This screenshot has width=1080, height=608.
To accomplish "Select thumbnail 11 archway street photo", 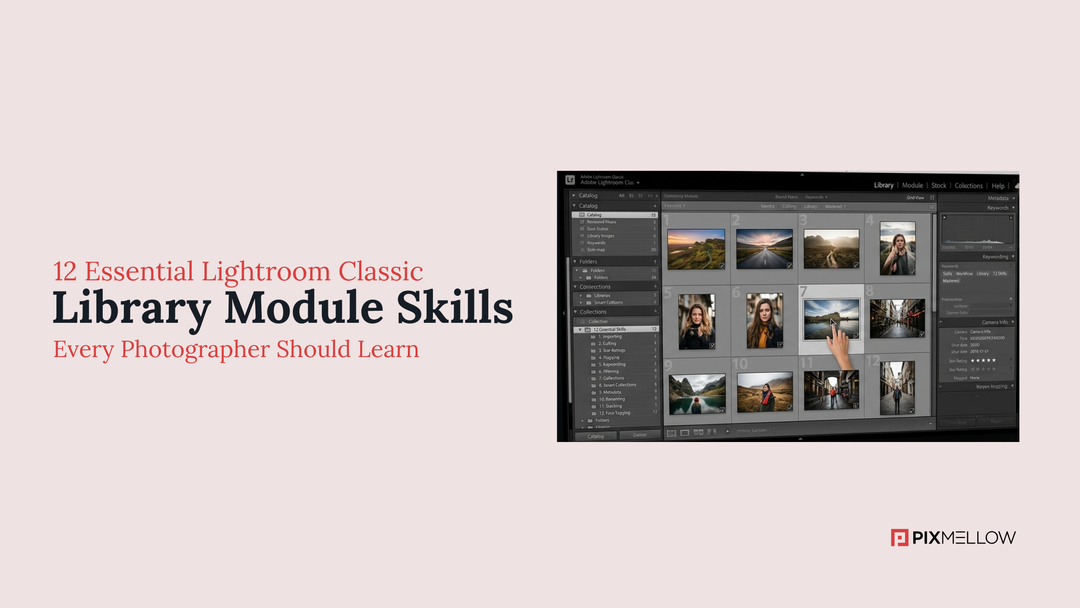I will tap(831, 390).
